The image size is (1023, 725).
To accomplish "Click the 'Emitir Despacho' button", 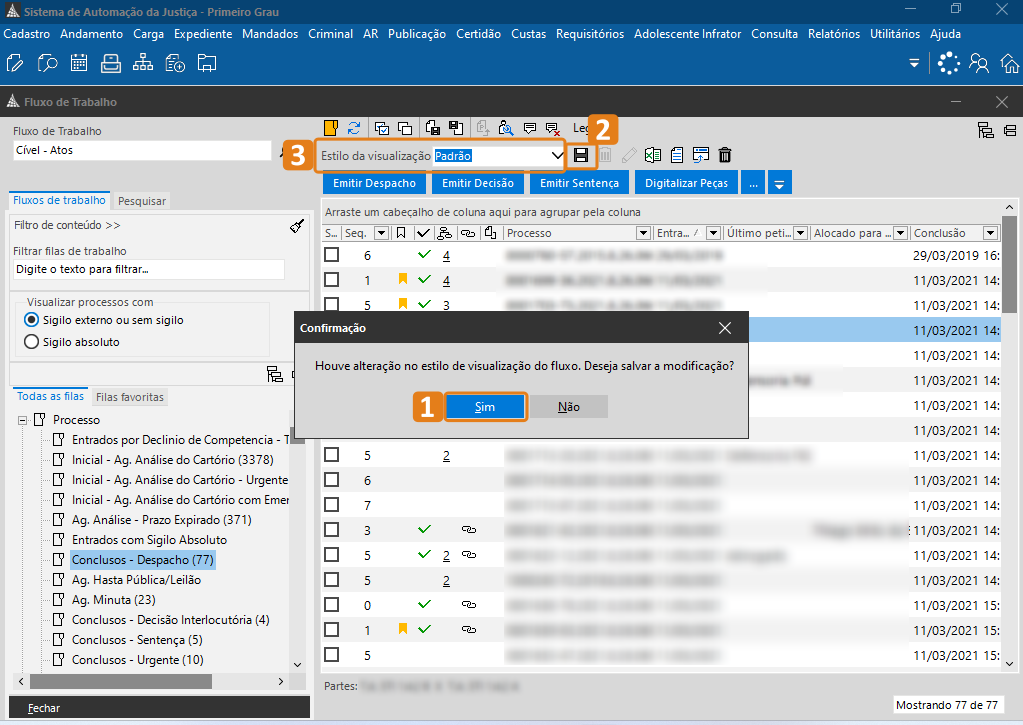I will (x=374, y=183).
